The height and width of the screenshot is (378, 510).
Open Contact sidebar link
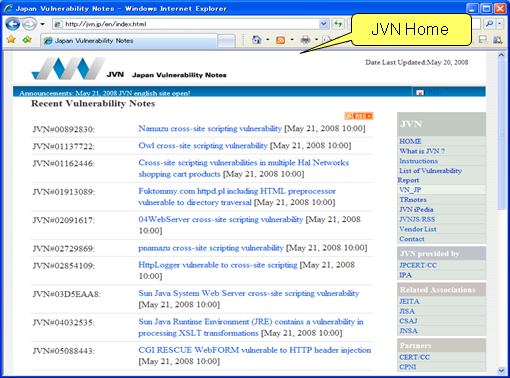pos(412,239)
